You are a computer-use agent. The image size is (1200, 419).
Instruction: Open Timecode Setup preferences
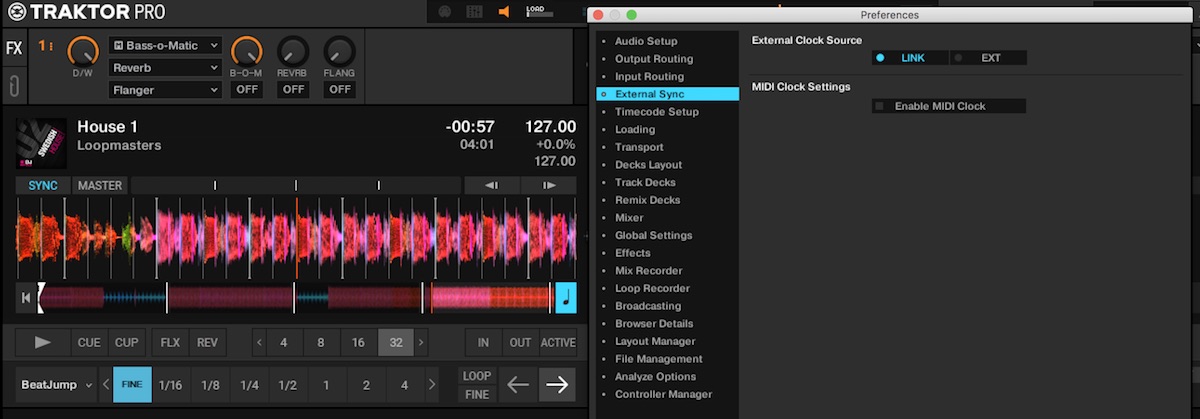coord(657,112)
